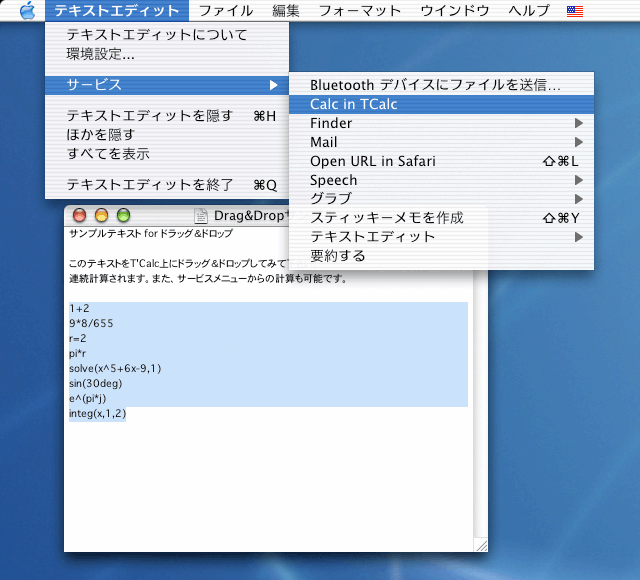Click the red close button of Drag&Drop window

(80, 215)
